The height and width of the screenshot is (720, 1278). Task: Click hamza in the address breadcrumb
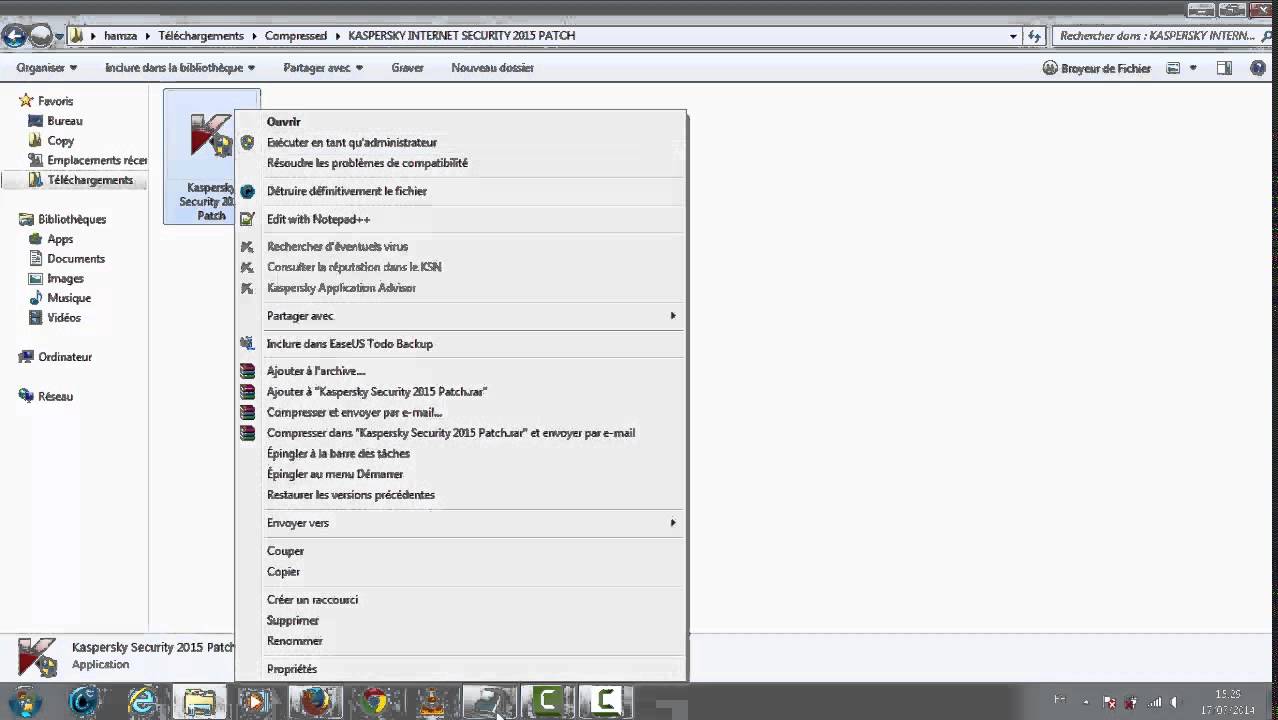click(x=120, y=36)
